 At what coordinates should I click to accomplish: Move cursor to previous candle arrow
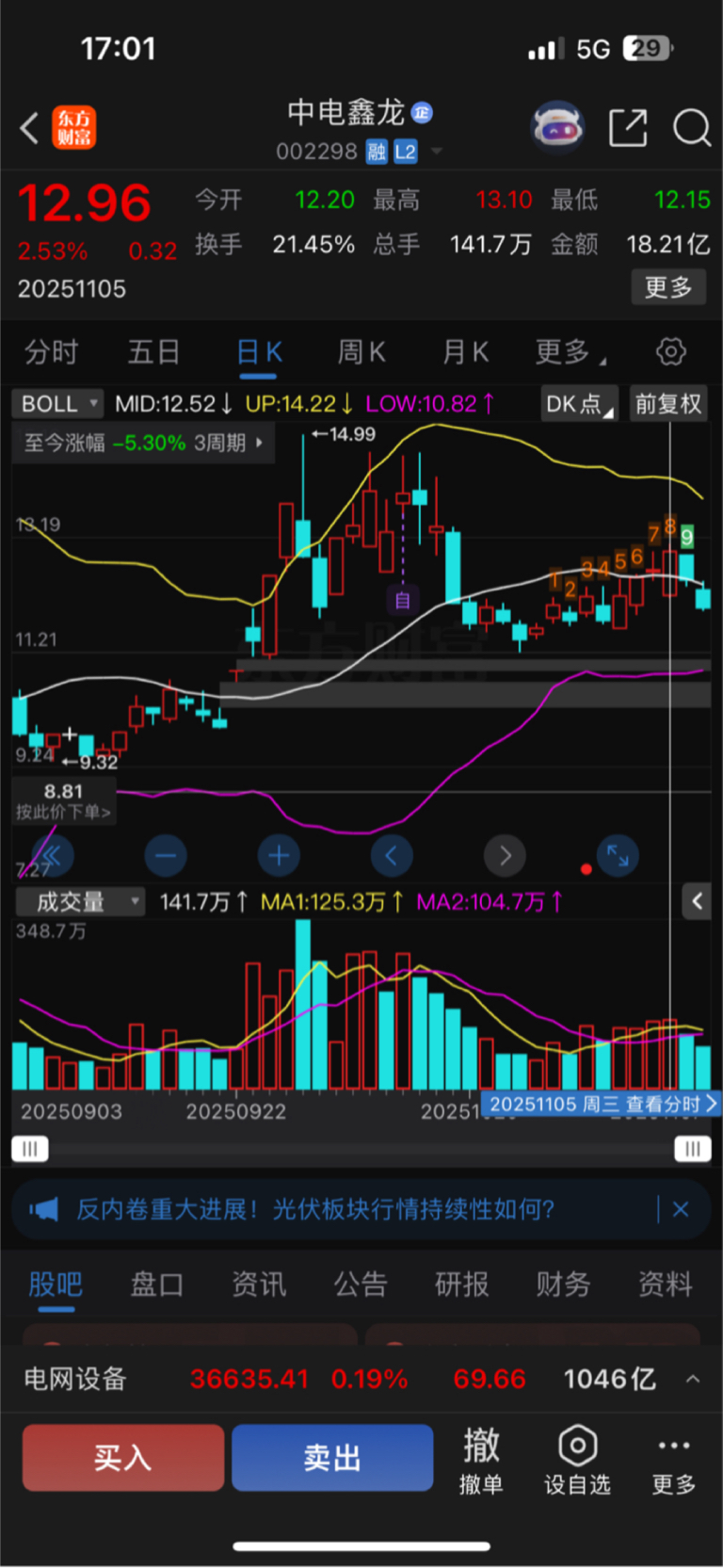tap(392, 856)
